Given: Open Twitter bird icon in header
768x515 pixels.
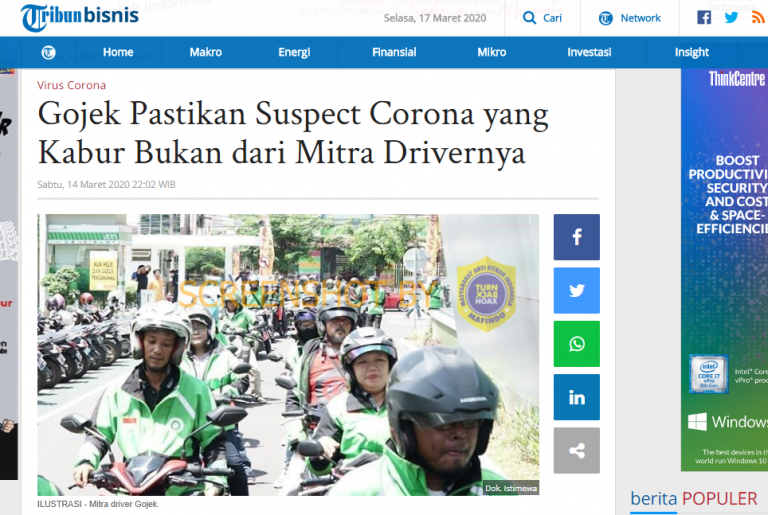Looking at the screenshot, I should 731,18.
